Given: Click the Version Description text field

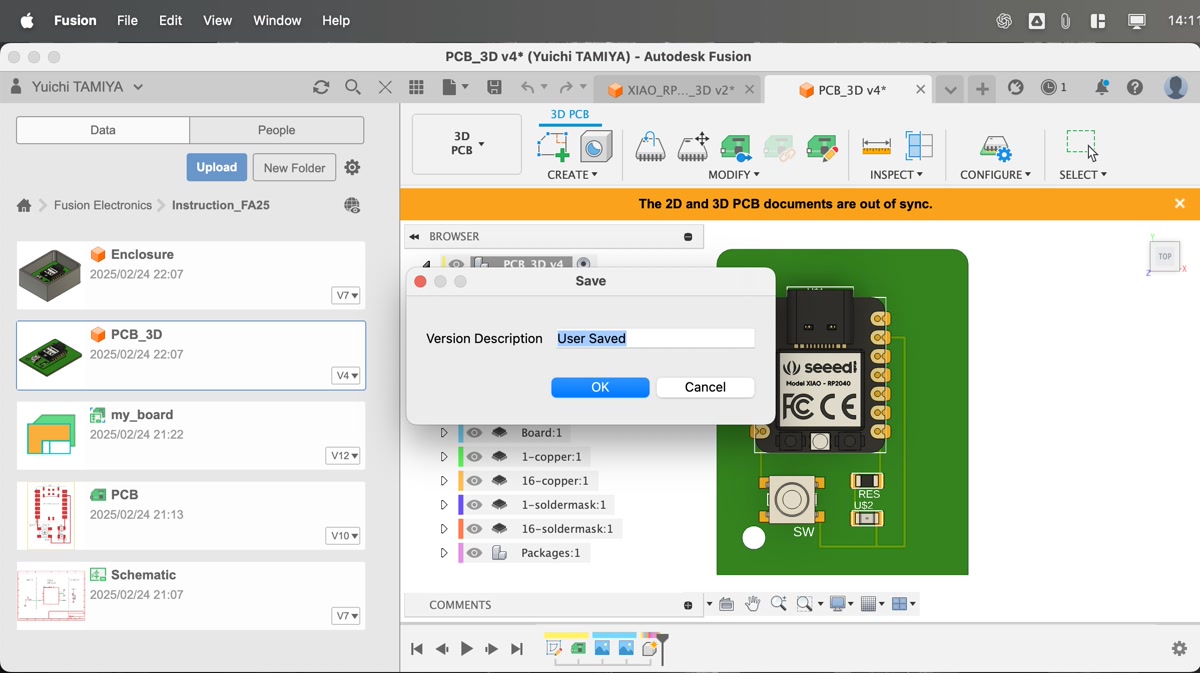Looking at the screenshot, I should tap(655, 338).
